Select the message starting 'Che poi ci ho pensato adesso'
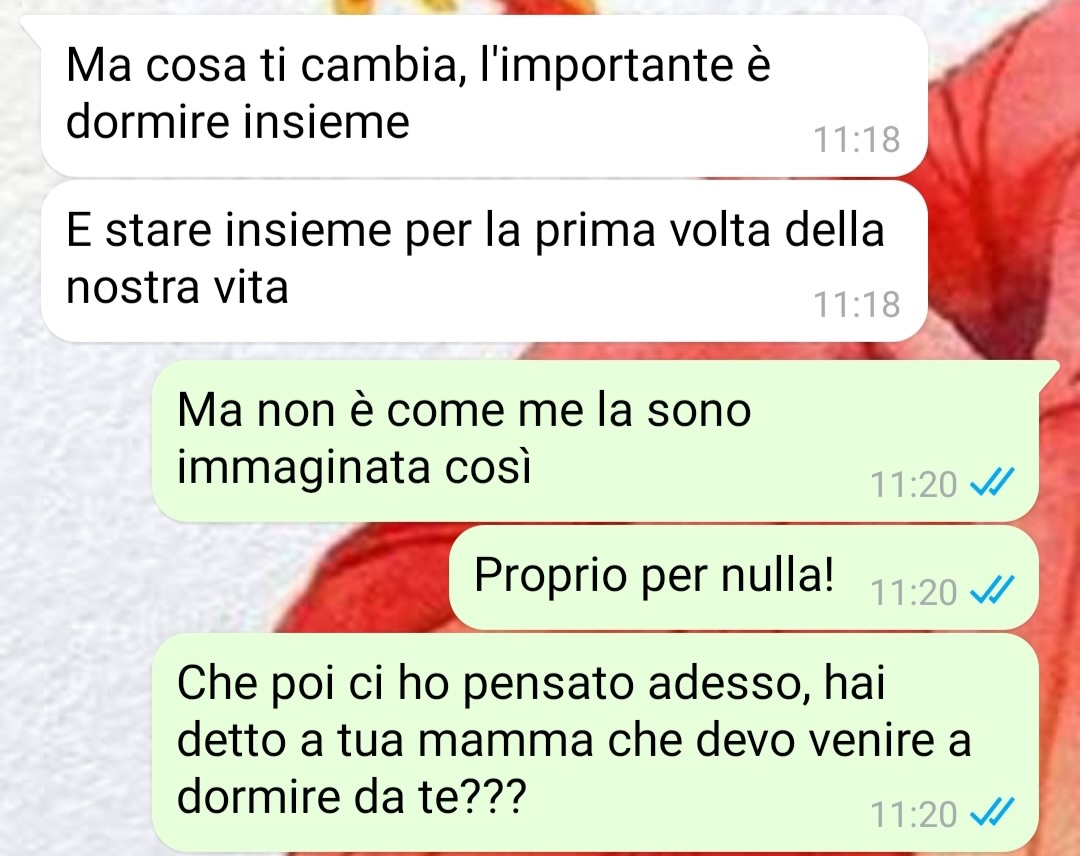 (x=595, y=742)
